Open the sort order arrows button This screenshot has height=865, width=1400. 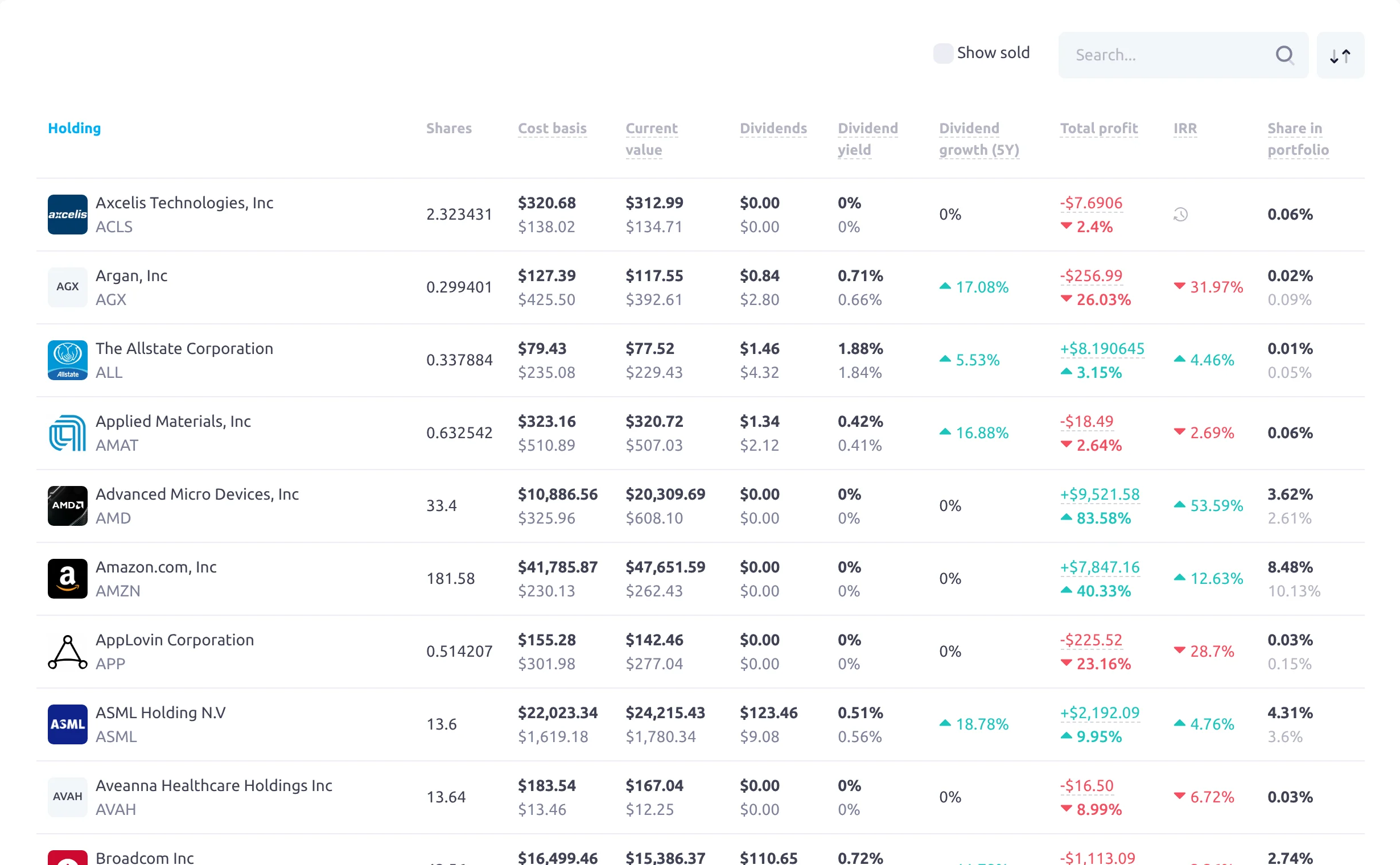(x=1340, y=56)
